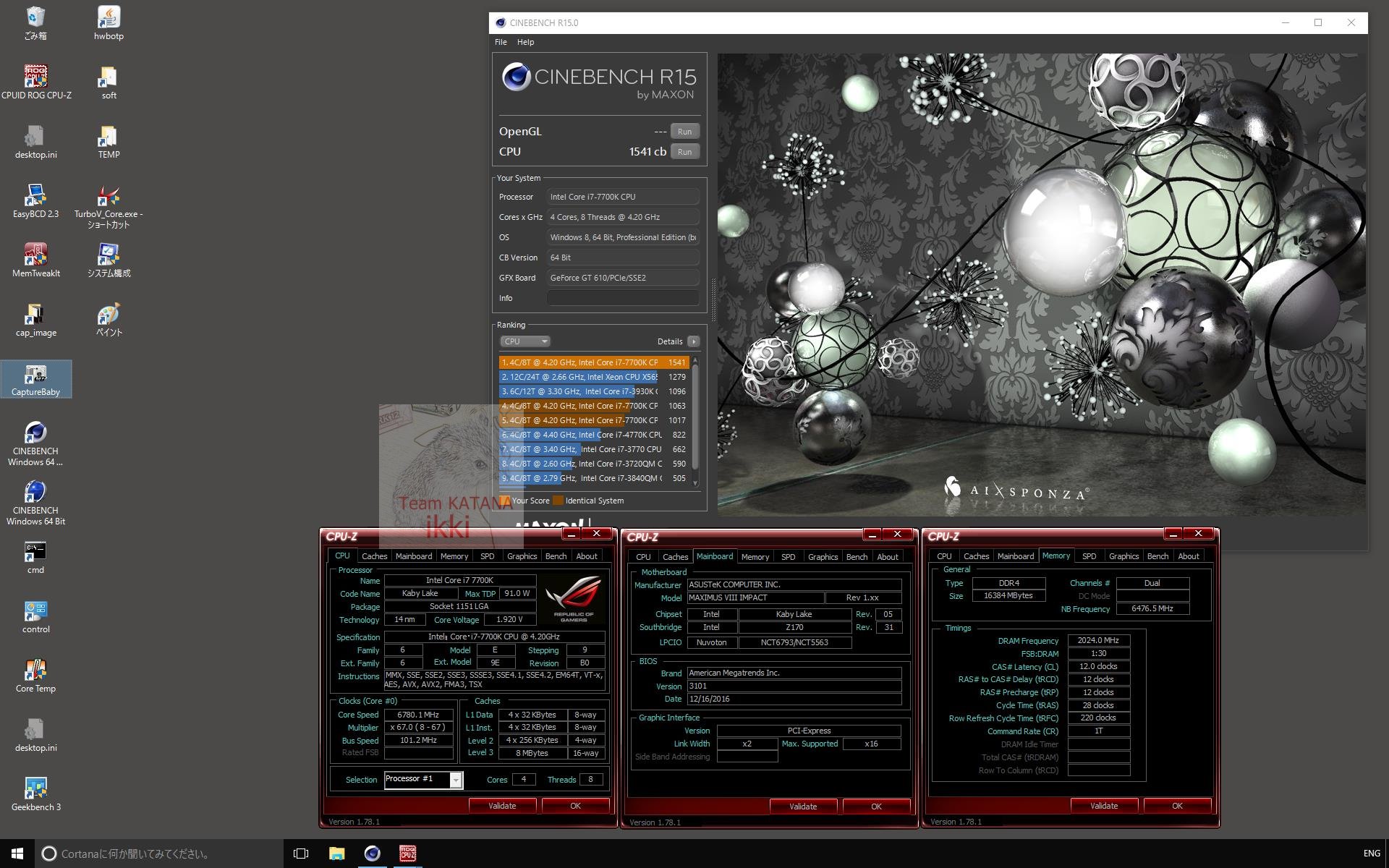The width and height of the screenshot is (1389, 868).
Task: Click OK in Mainboard CPU-Z window
Action: point(876,807)
